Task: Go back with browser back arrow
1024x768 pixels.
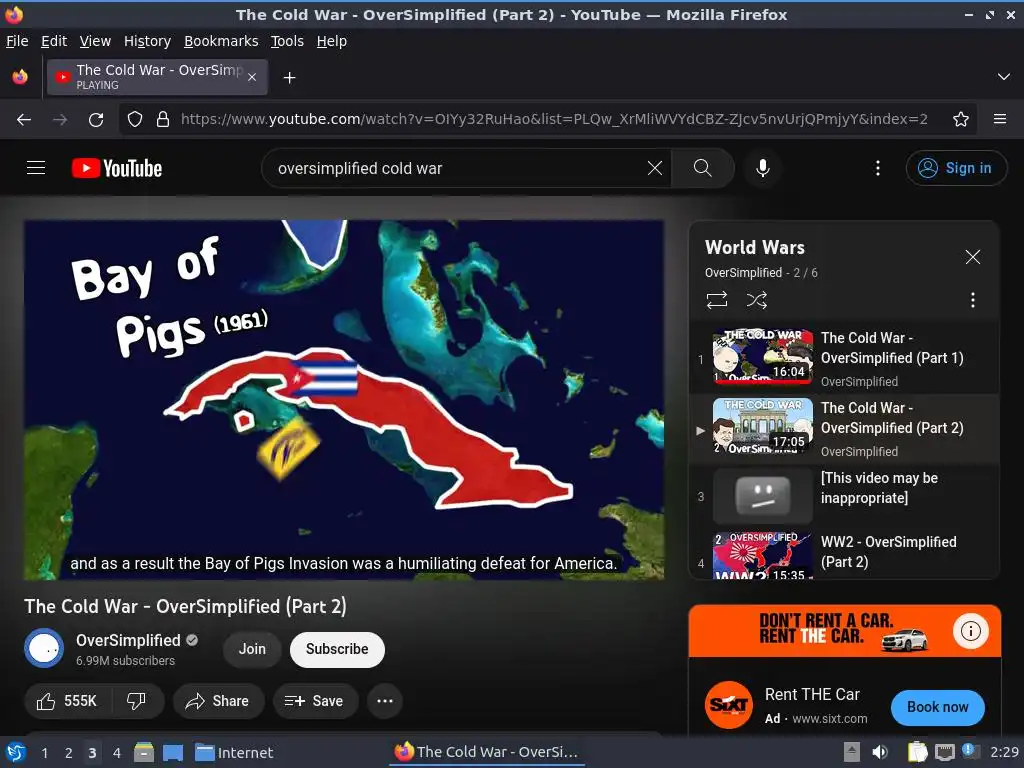Action: [x=24, y=120]
